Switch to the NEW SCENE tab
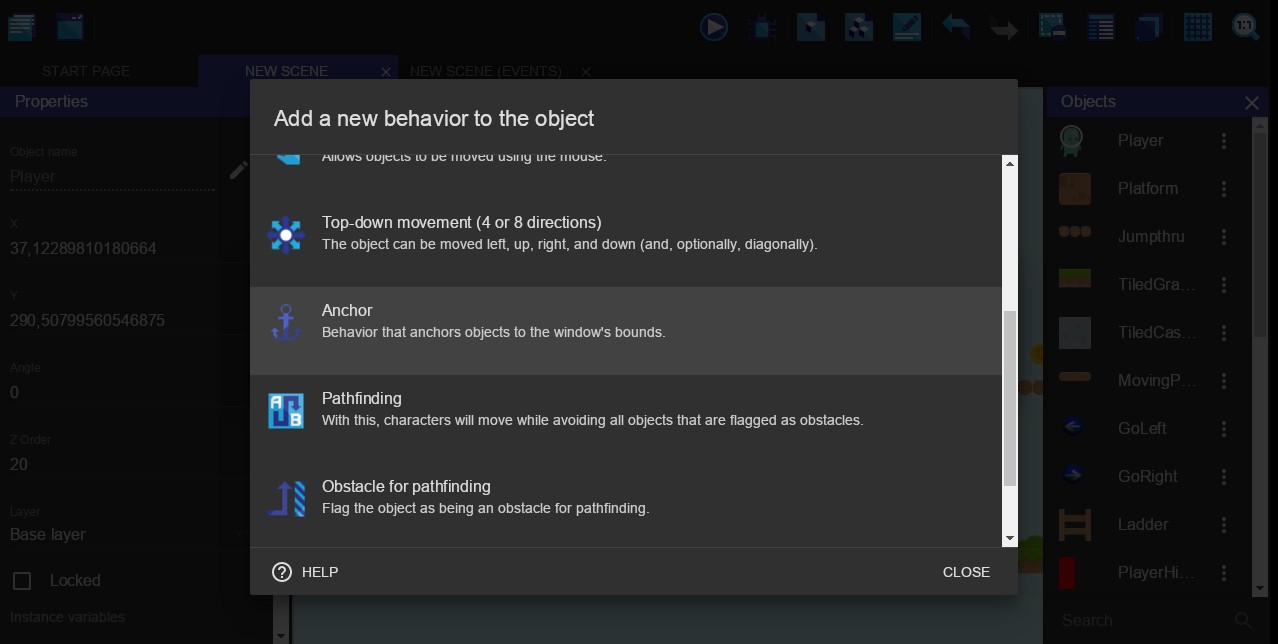Image resolution: width=1278 pixels, height=644 pixels. pyautogui.click(x=286, y=72)
